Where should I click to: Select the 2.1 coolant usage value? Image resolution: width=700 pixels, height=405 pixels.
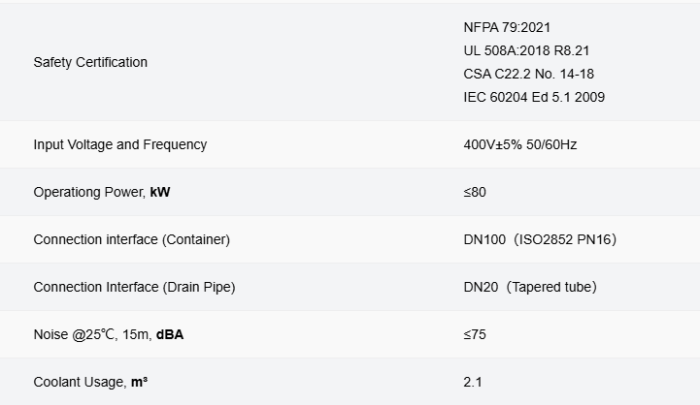(473, 381)
